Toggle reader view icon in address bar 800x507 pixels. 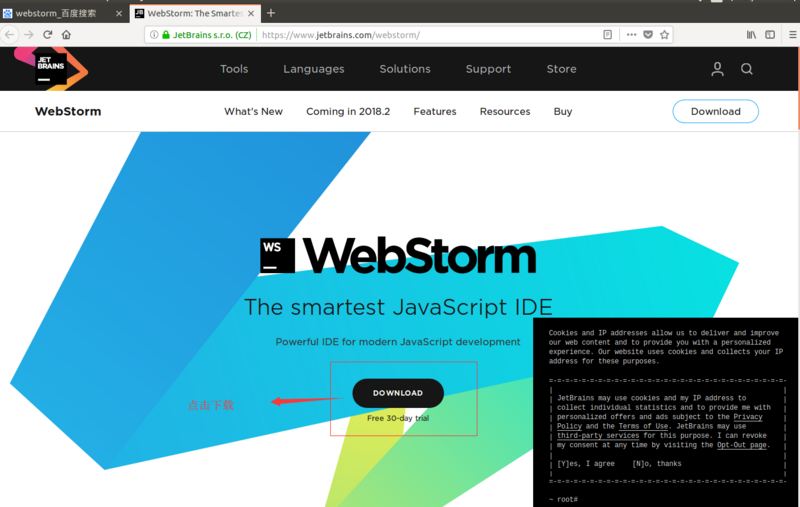pyautogui.click(x=607, y=35)
